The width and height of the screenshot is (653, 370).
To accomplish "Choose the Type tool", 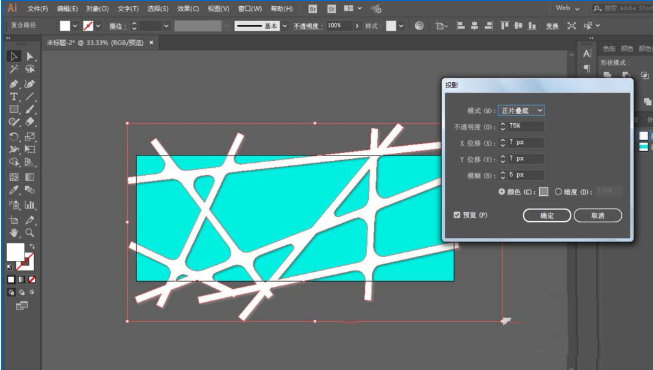I will coord(14,97).
